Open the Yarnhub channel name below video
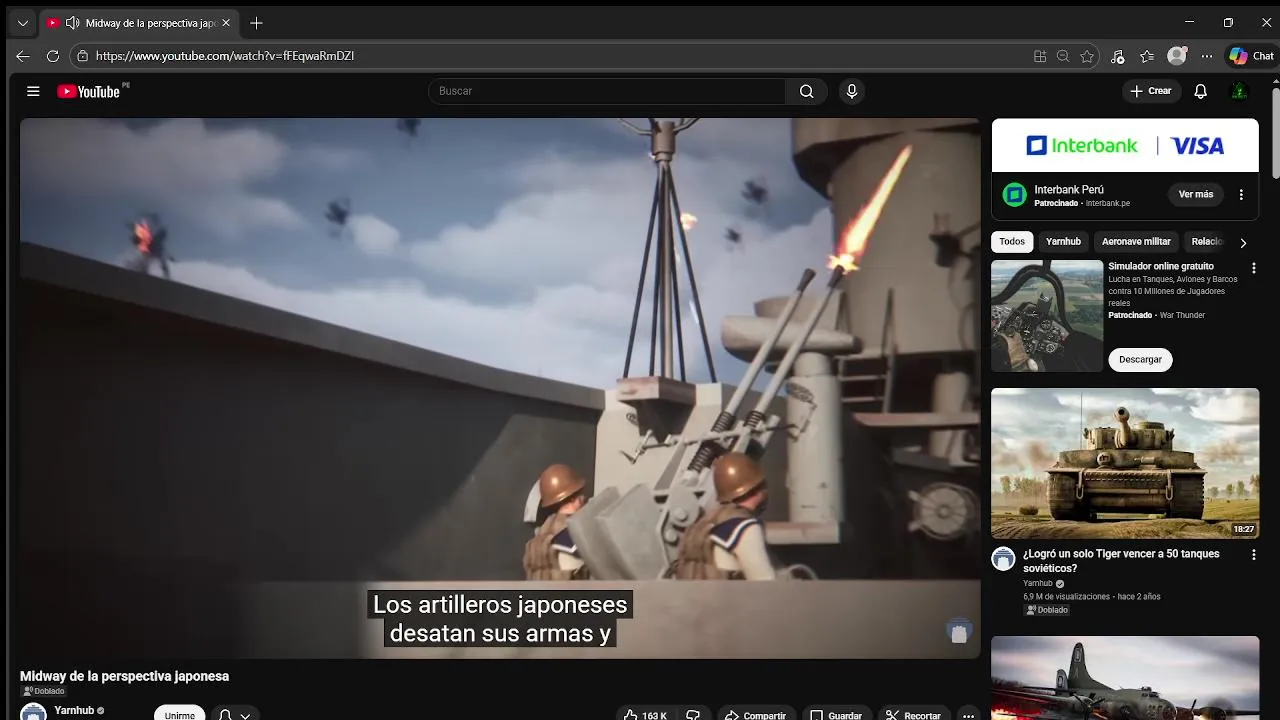1280x720 pixels. coord(74,711)
